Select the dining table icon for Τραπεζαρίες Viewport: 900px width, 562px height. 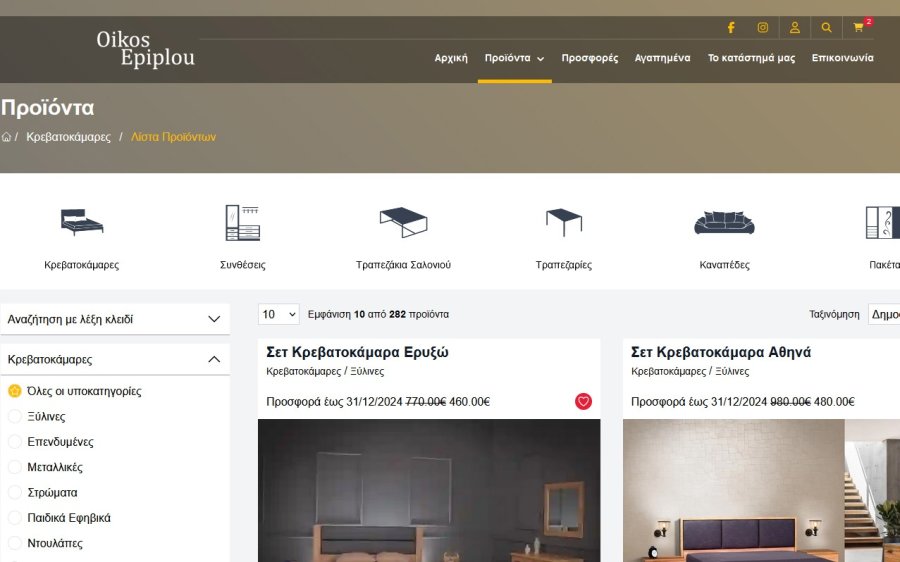[564, 222]
